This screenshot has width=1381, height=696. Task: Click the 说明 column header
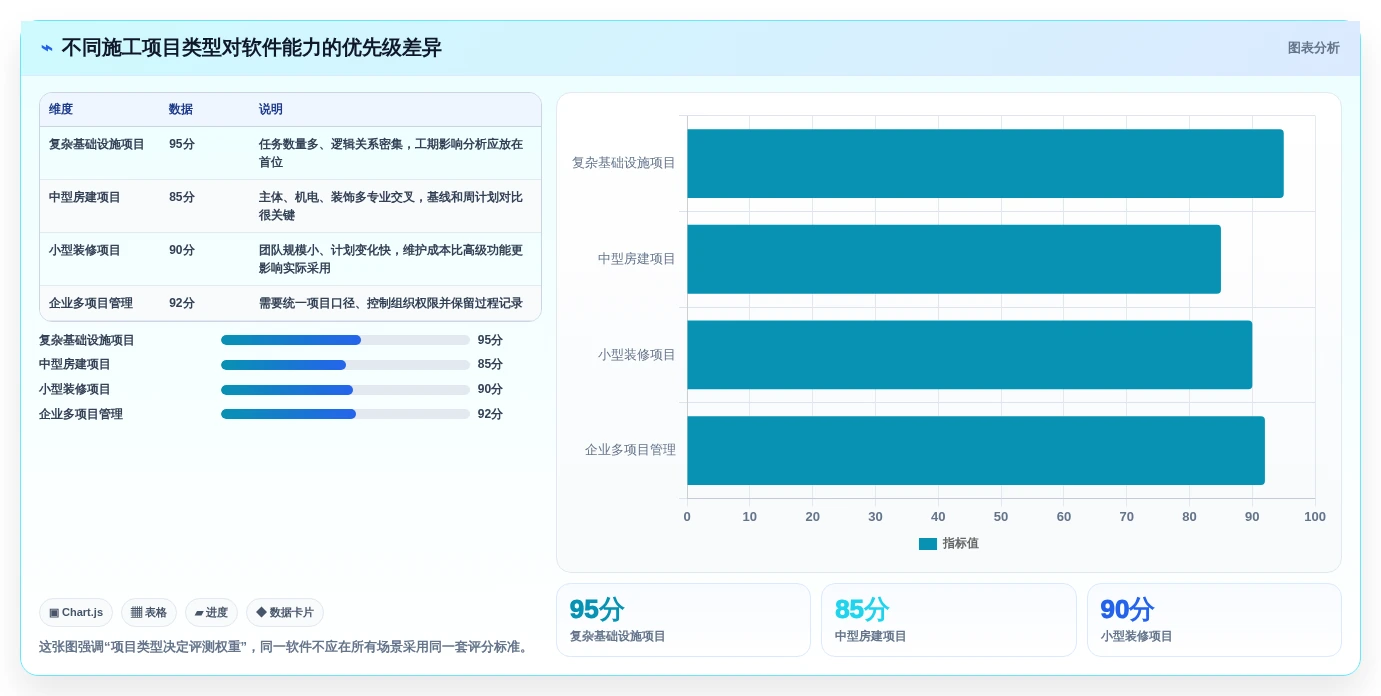tap(271, 110)
